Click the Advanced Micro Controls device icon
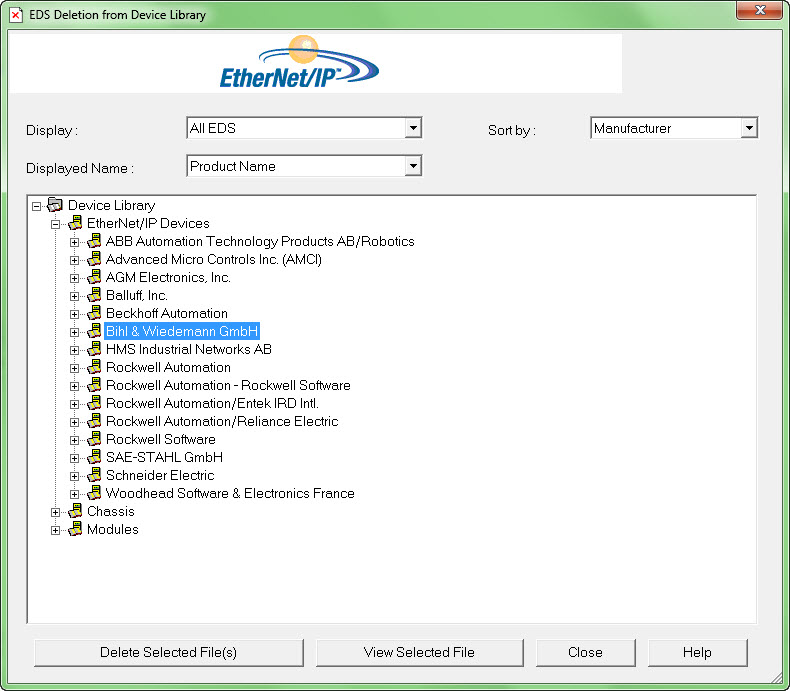Image resolution: width=790 pixels, height=691 pixels. [x=94, y=259]
